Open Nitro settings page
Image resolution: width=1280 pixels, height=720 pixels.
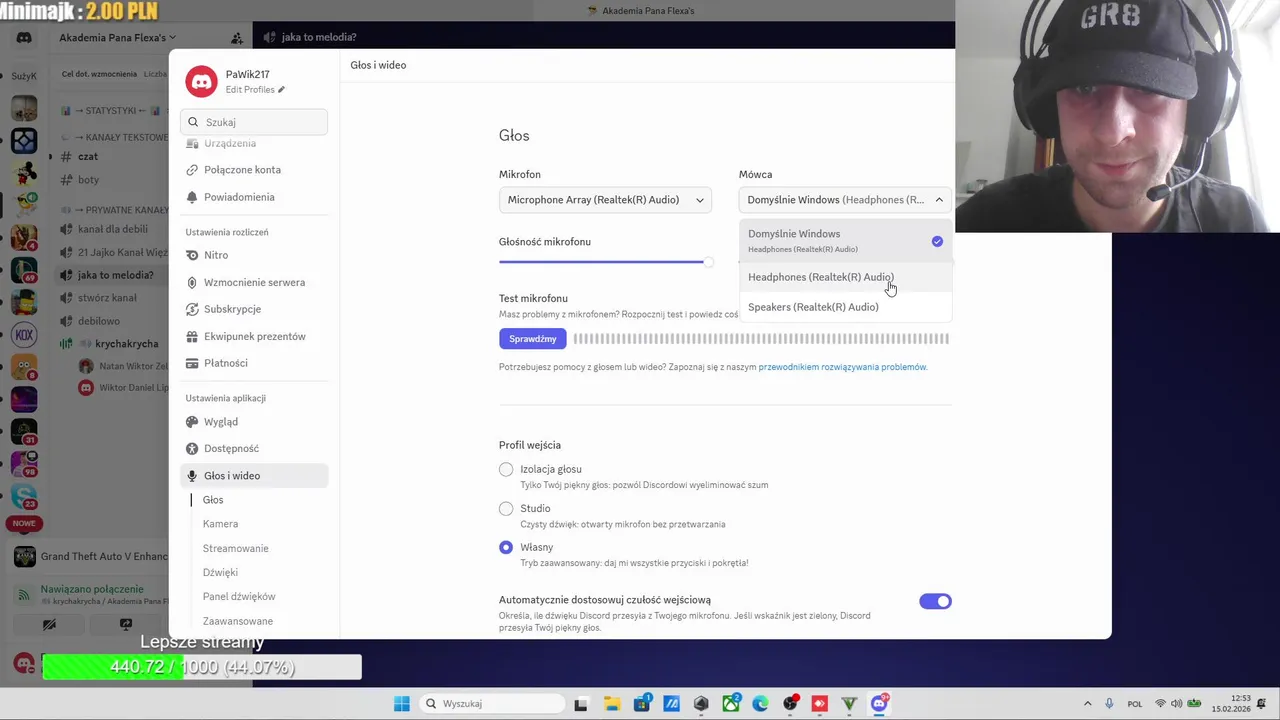[254, 255]
